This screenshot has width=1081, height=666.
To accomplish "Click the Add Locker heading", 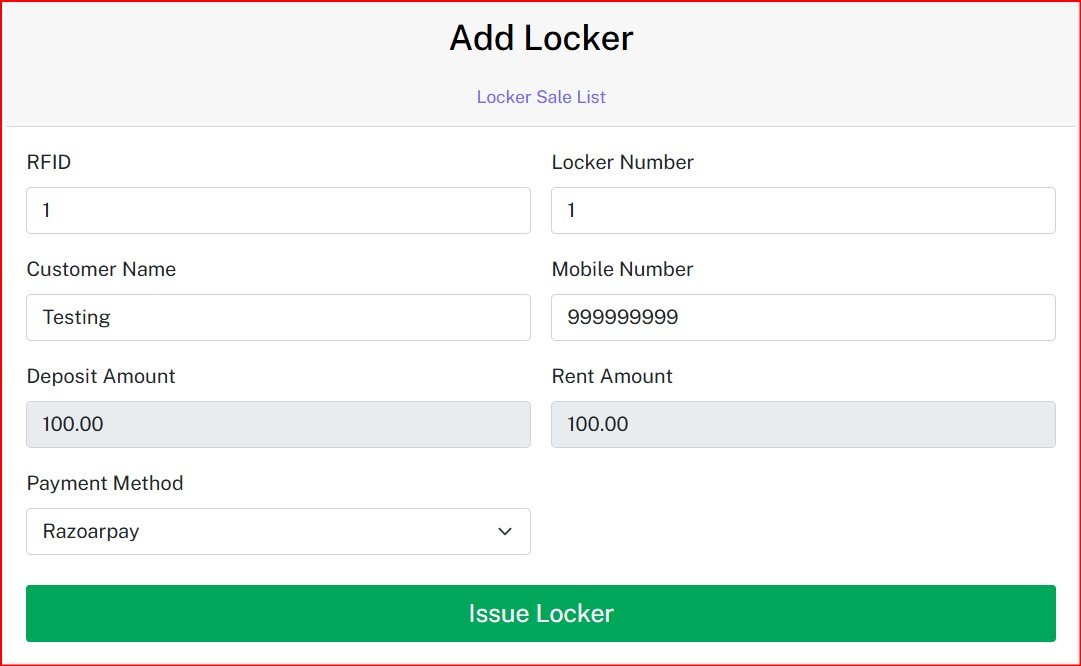I will click(541, 39).
